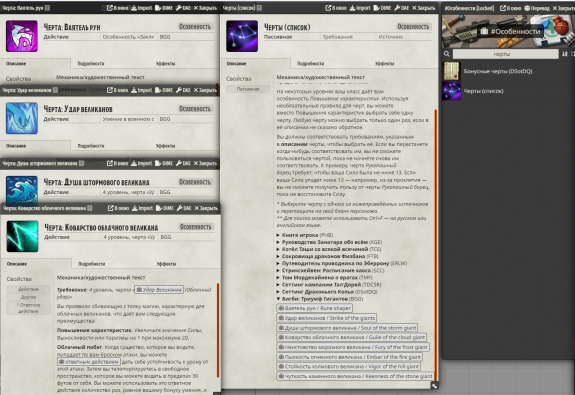
Task: Click Import in Удар великанов window header
Action: [142, 90]
